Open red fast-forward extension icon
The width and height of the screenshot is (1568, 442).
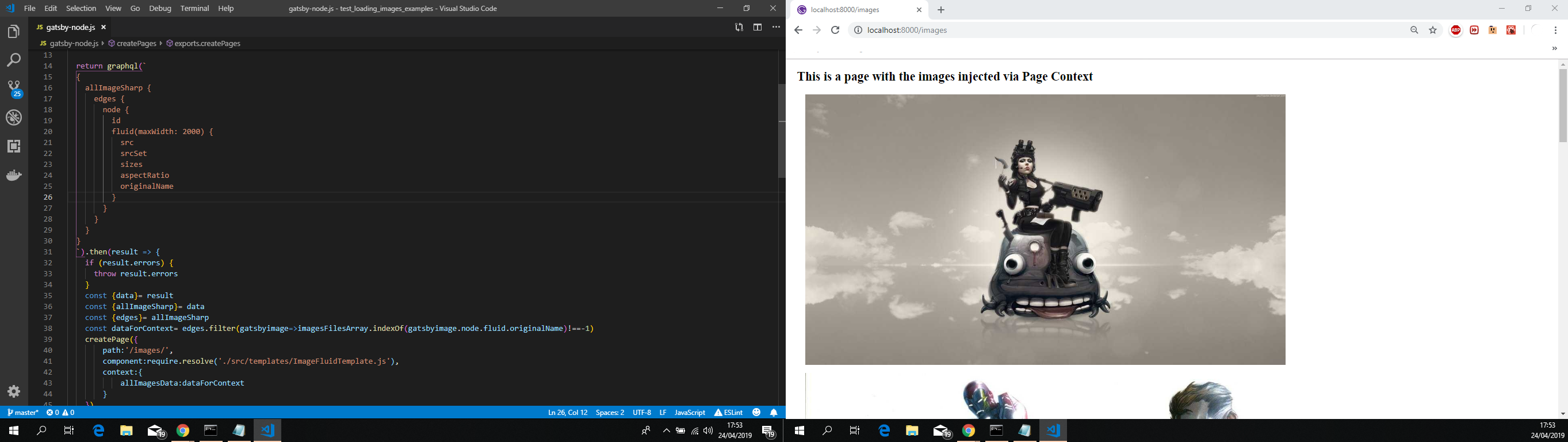click(x=1474, y=30)
